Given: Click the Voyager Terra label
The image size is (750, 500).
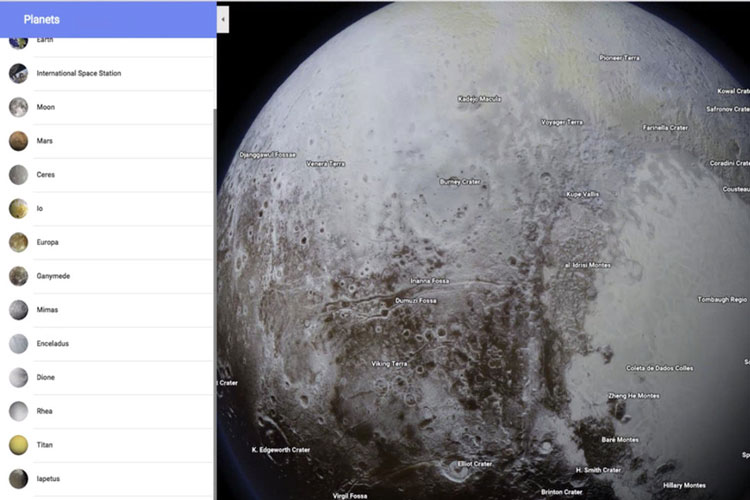Looking at the screenshot, I should [561, 122].
